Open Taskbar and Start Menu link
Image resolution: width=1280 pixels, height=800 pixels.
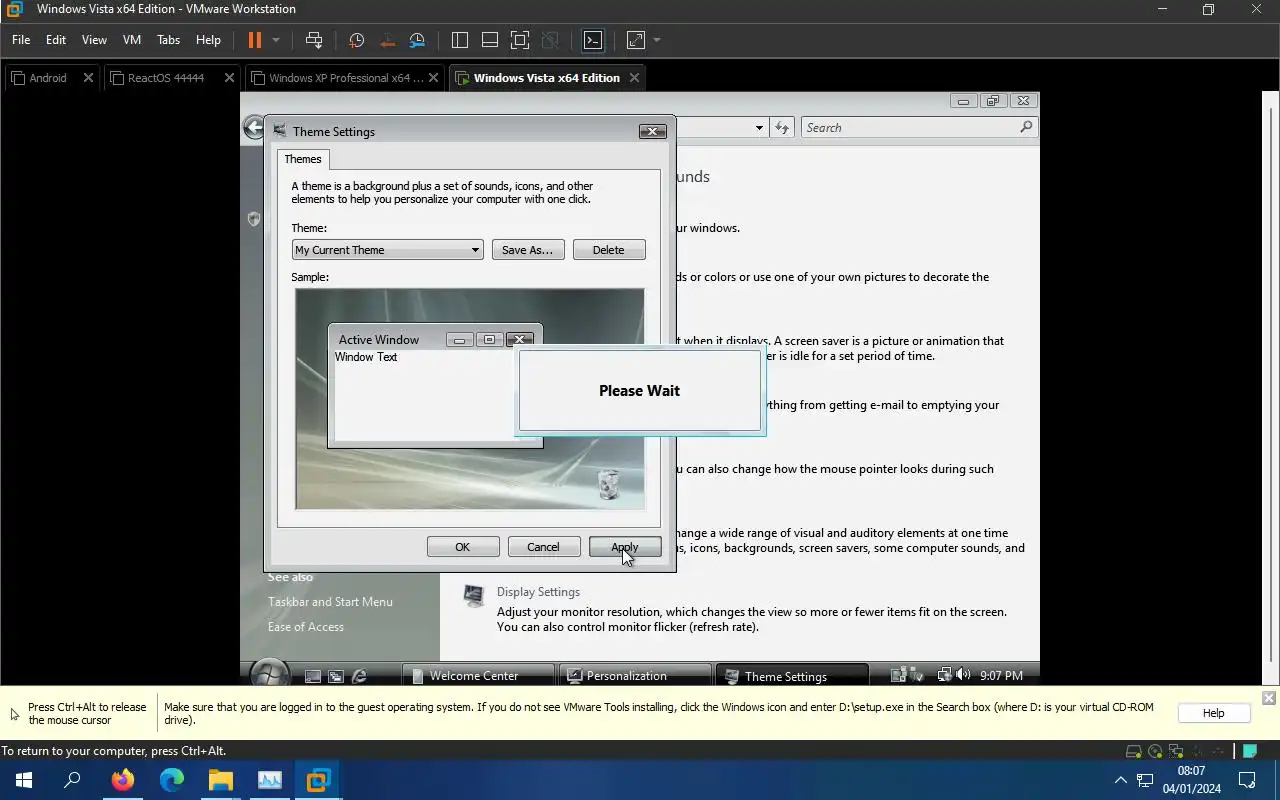click(330, 602)
